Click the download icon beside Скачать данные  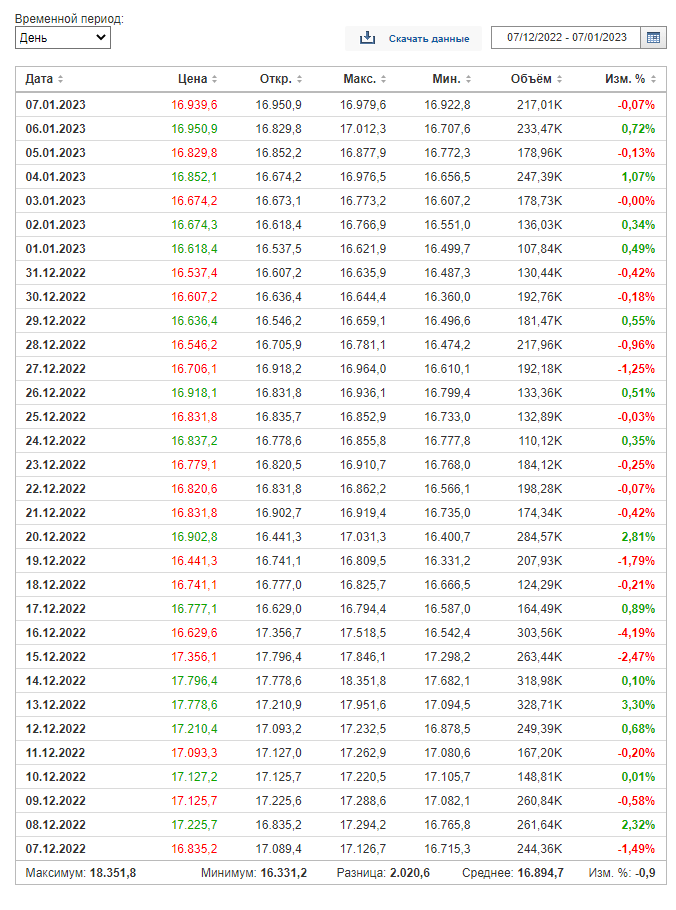tap(367, 38)
